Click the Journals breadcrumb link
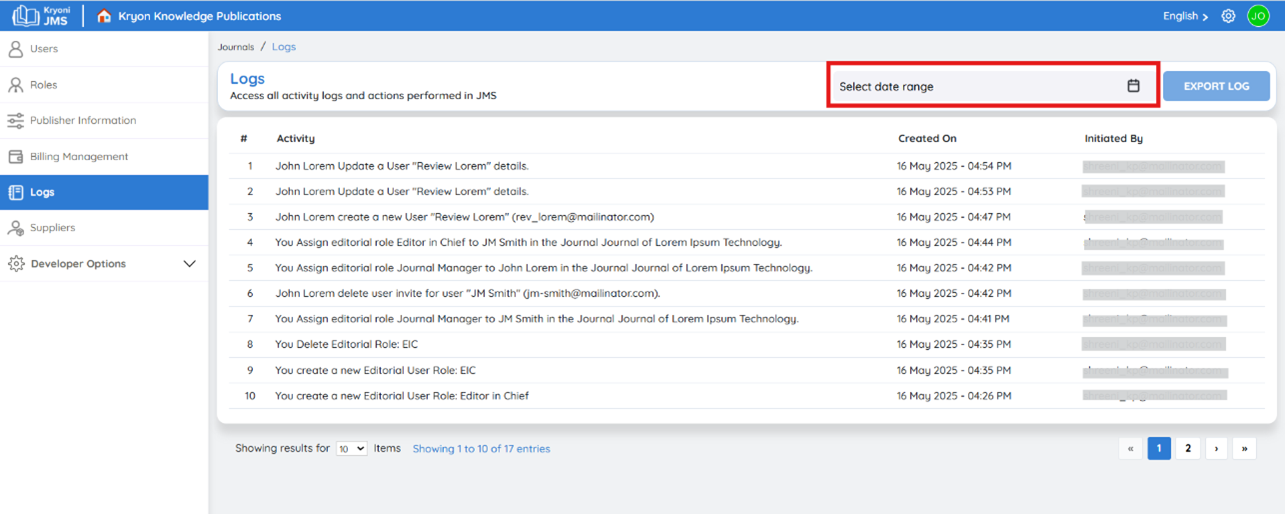Screen dimensions: 1285x514 tap(236, 47)
